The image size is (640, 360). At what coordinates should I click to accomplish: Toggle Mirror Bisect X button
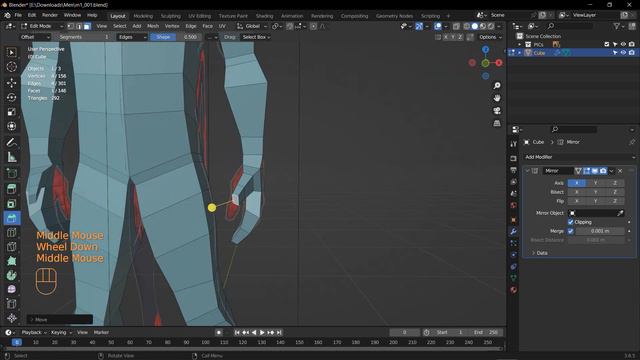click(x=577, y=192)
